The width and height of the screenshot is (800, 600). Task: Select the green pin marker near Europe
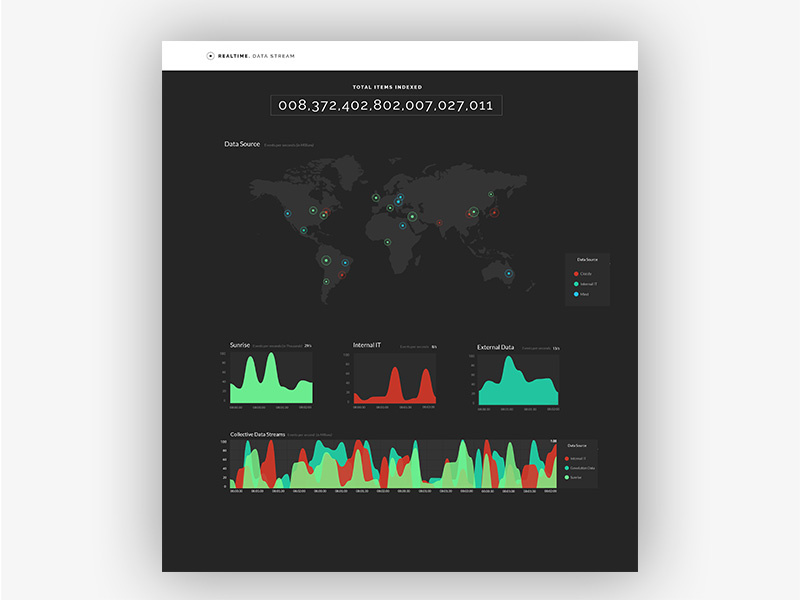(376, 197)
